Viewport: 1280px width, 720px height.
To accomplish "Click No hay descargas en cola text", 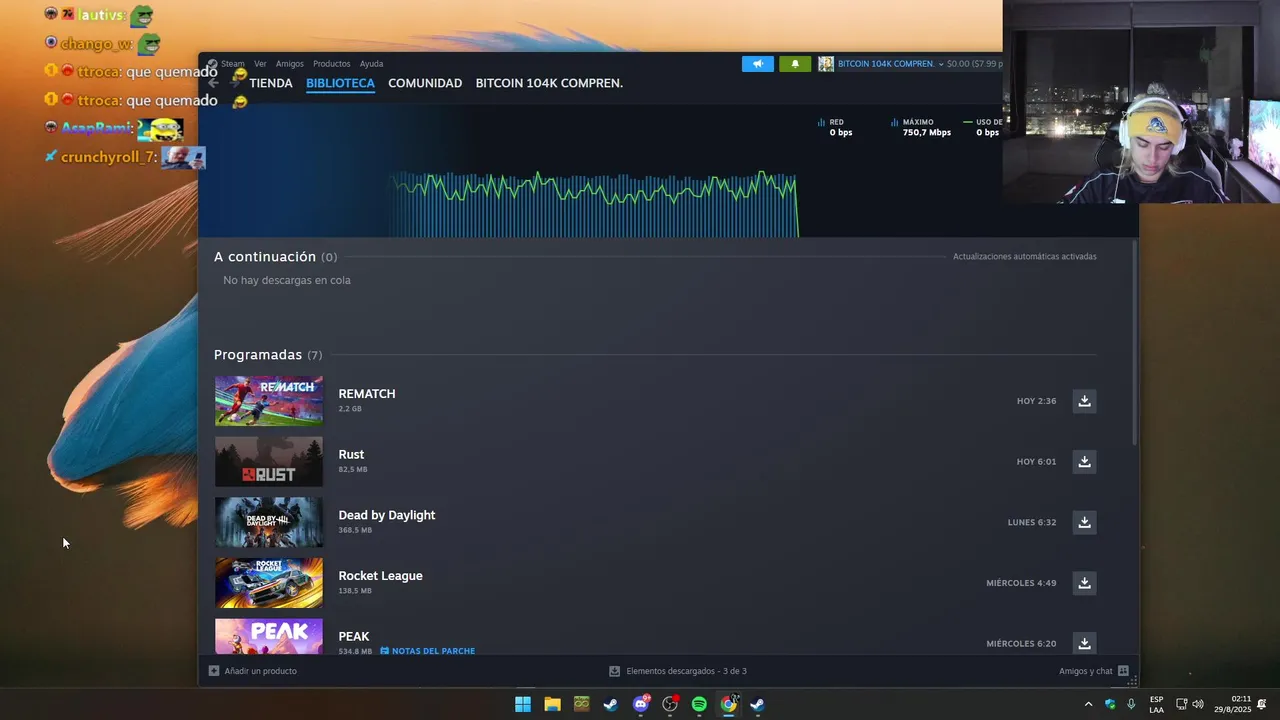I will (x=287, y=280).
